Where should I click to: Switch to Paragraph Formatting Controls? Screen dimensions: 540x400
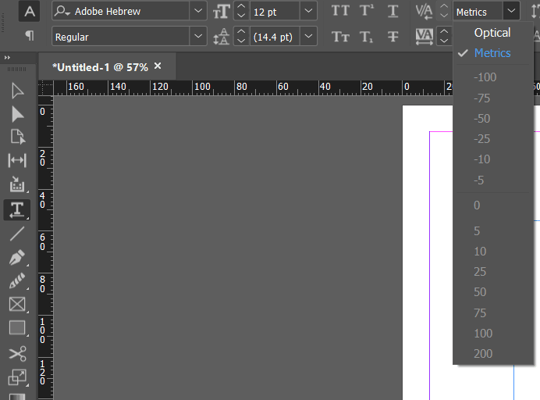[29, 35]
